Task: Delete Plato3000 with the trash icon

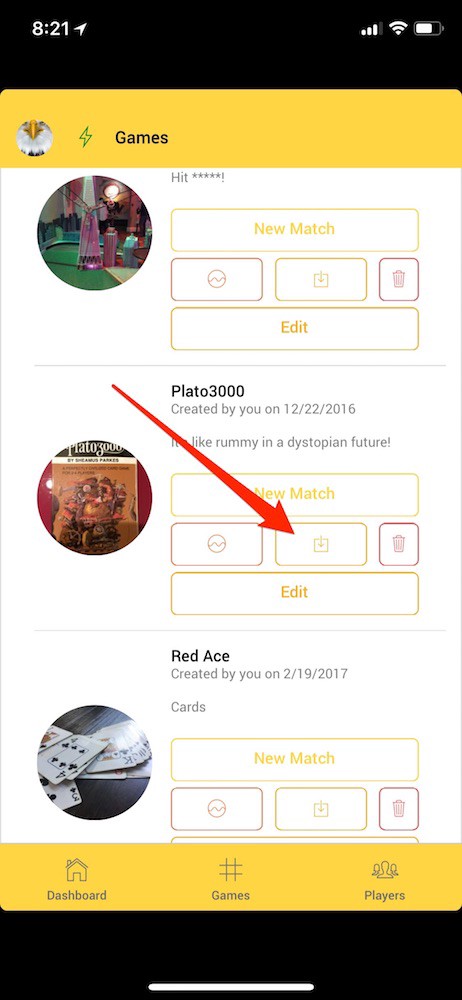Action: (x=399, y=544)
